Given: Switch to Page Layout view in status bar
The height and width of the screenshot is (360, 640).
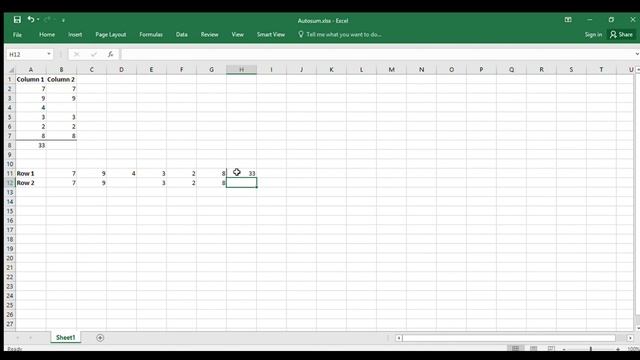Looking at the screenshot, I should click(533, 349).
